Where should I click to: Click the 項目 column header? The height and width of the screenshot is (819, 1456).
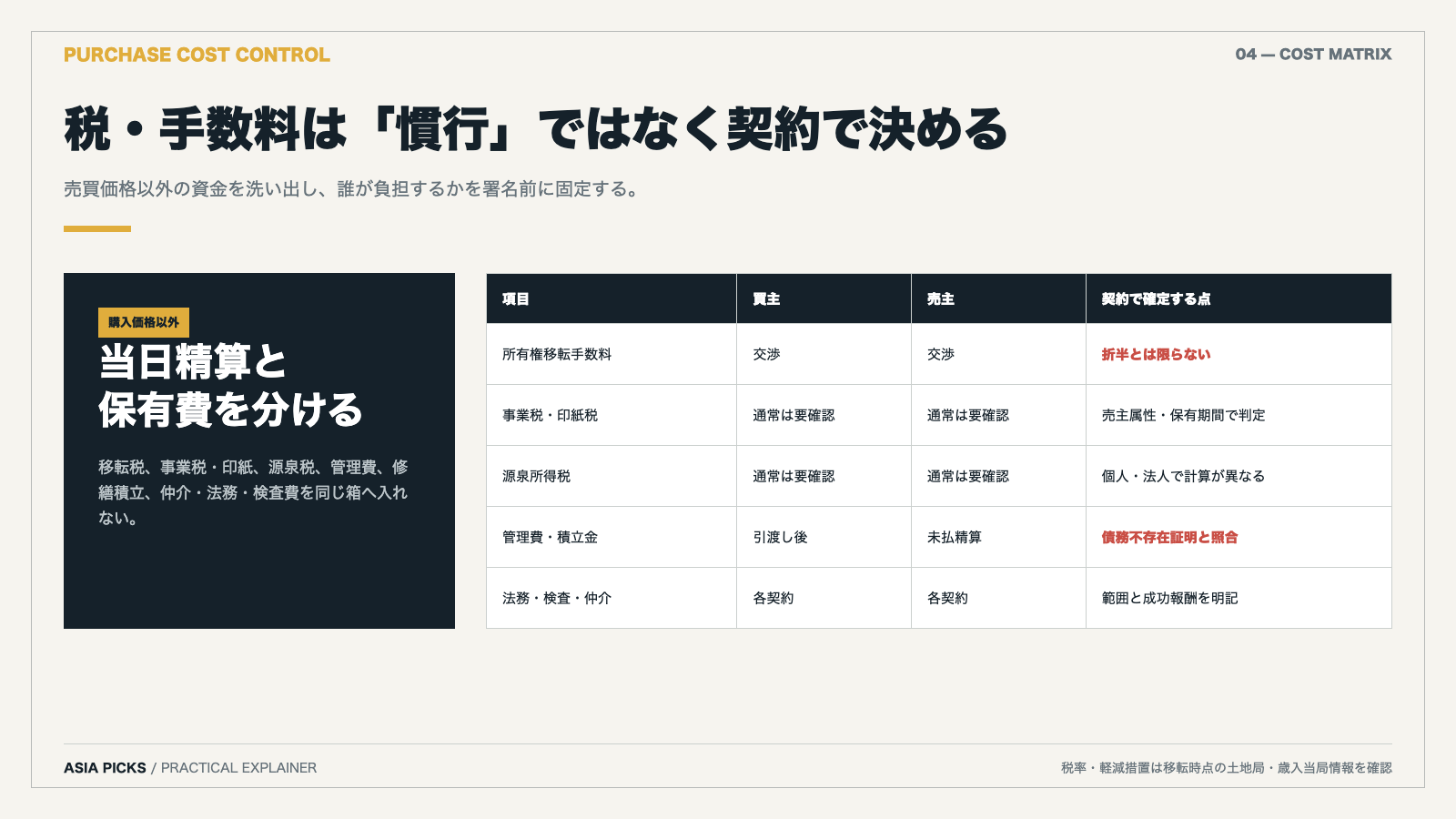(x=516, y=298)
